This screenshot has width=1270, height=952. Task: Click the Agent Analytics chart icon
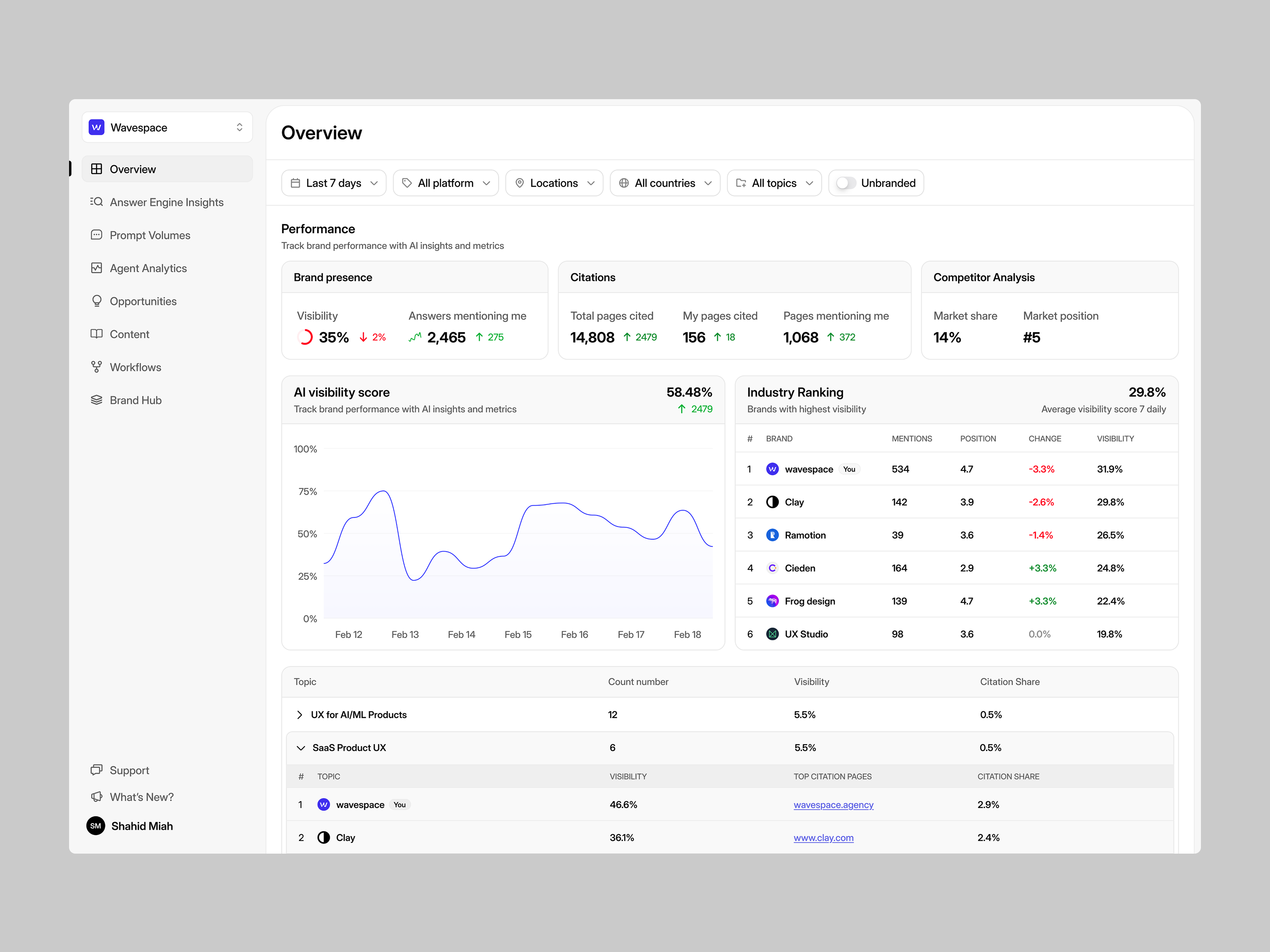point(96,268)
